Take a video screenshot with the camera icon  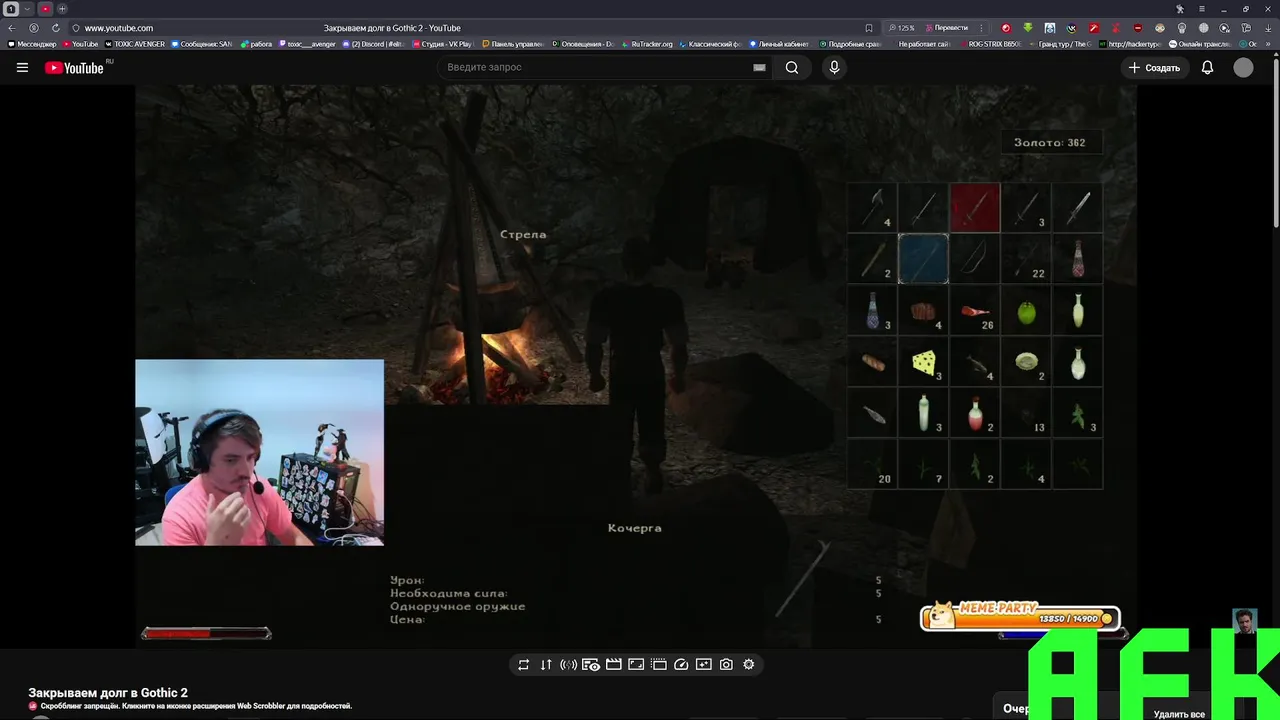pos(726,664)
